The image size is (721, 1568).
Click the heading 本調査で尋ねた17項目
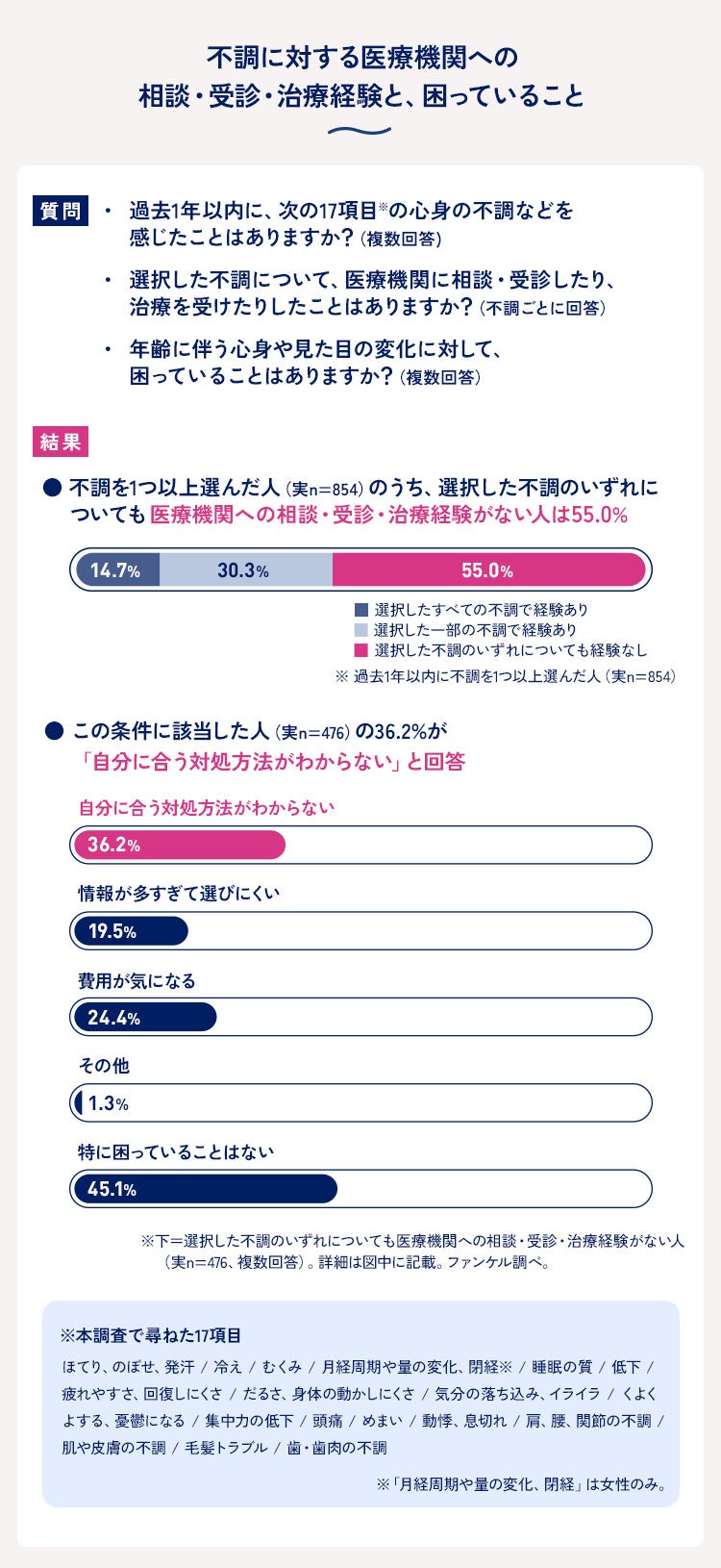pos(151,1335)
